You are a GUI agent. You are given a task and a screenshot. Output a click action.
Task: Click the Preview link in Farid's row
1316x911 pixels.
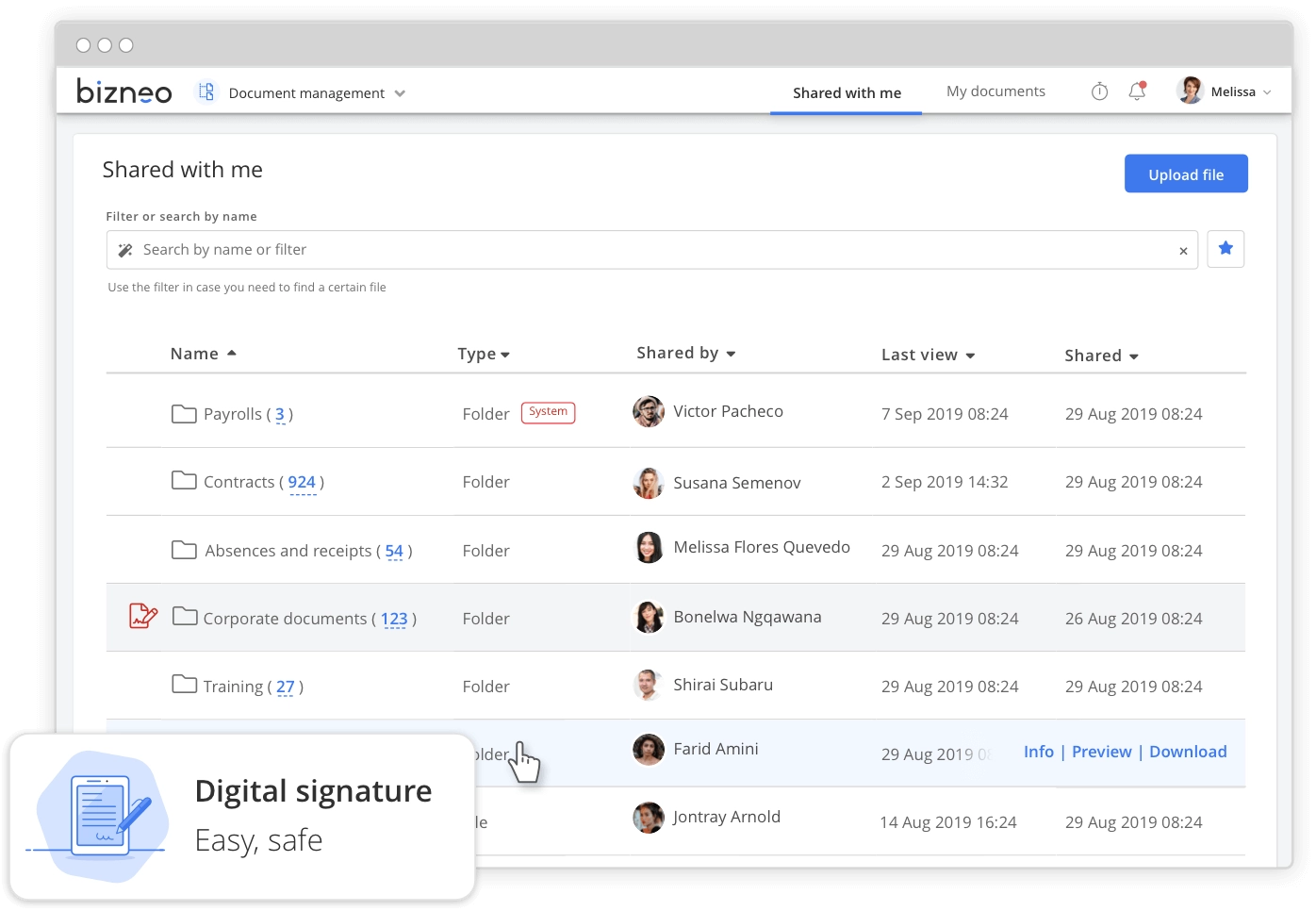point(1101,752)
